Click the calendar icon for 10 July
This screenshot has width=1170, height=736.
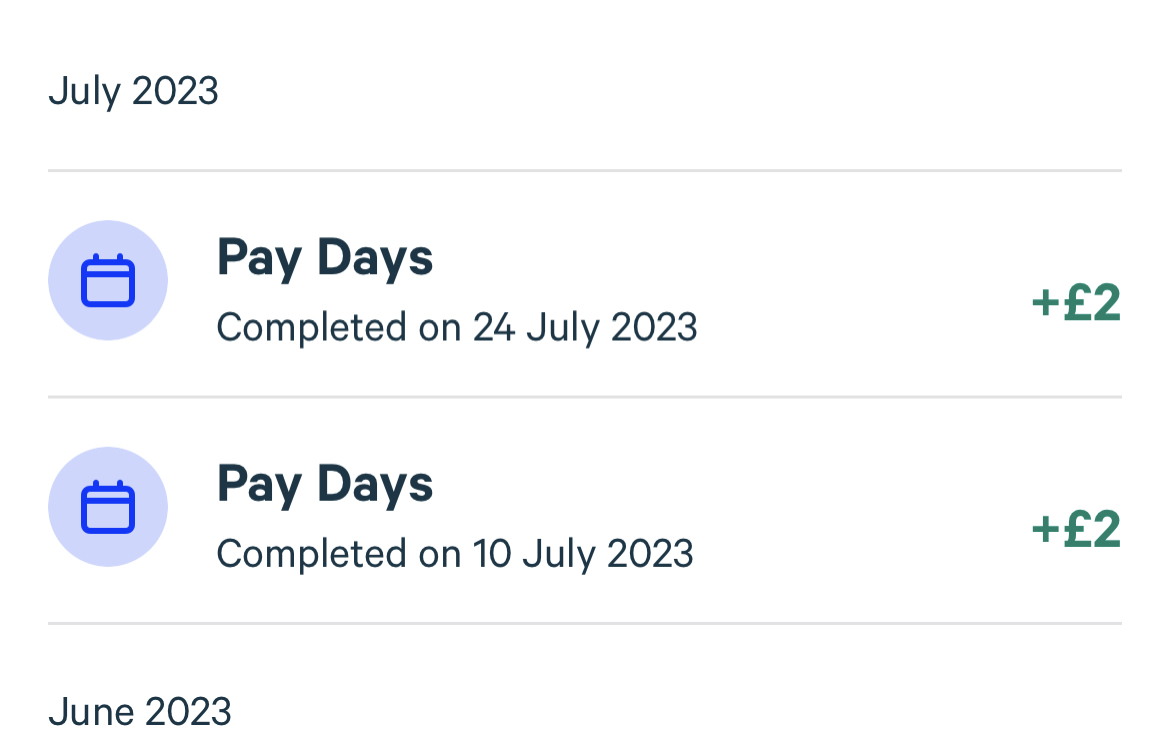pyautogui.click(x=108, y=507)
